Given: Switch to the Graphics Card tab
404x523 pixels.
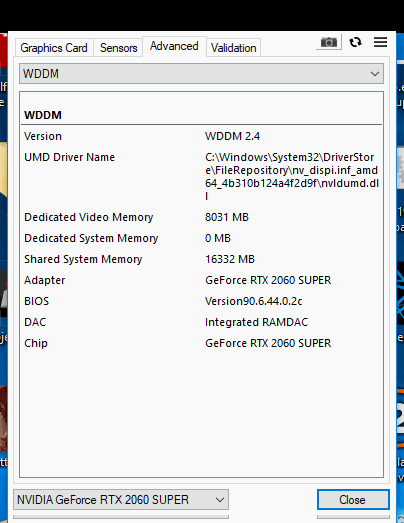Looking at the screenshot, I should pyautogui.click(x=54, y=48).
